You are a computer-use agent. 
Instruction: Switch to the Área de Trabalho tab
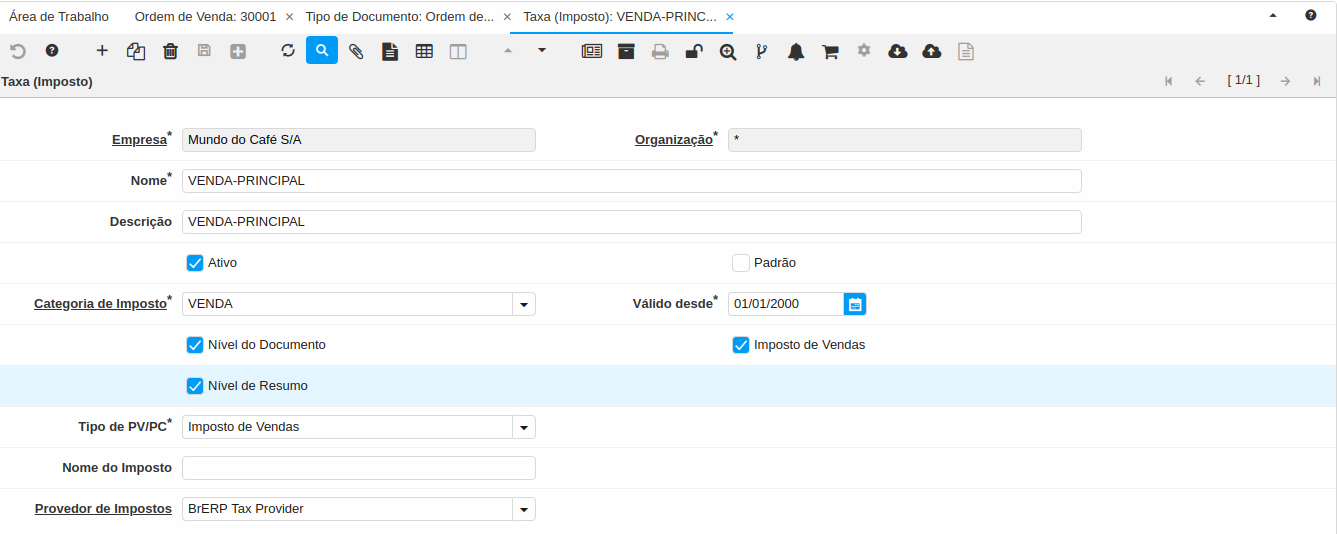coord(59,17)
